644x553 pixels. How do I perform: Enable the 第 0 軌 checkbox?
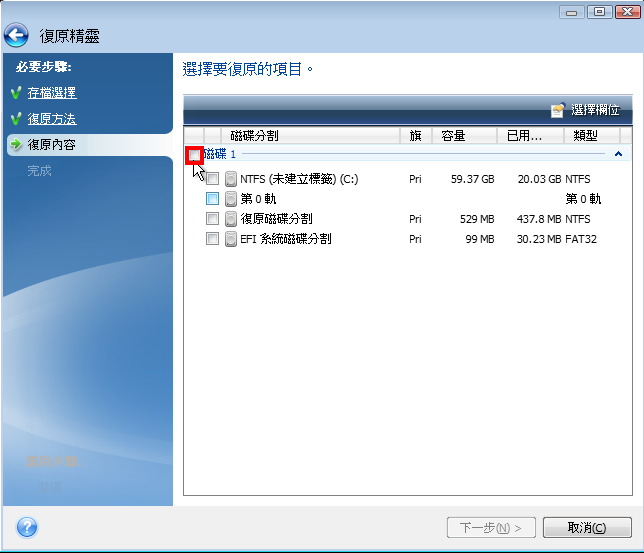212,199
